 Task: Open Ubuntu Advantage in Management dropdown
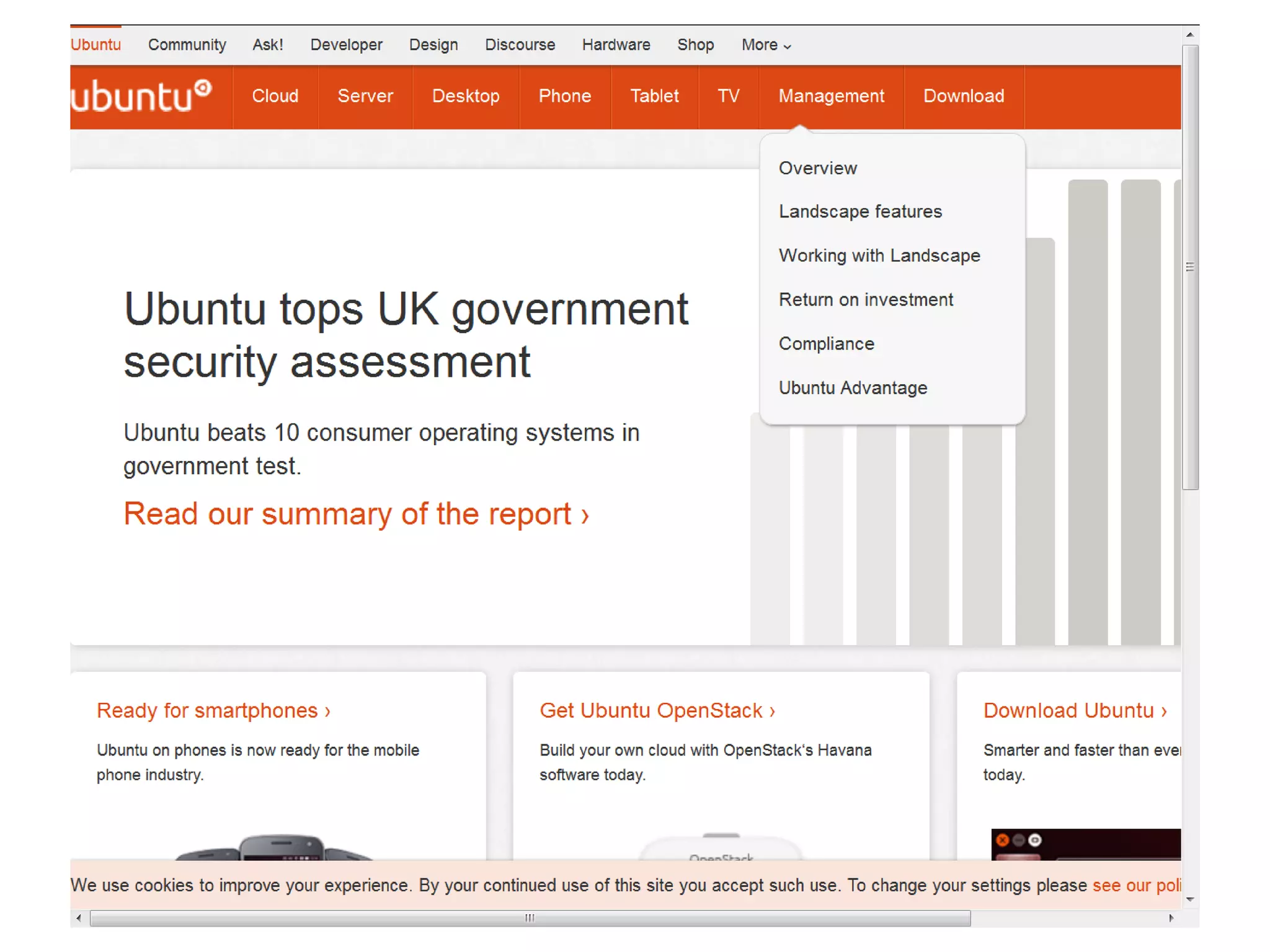[853, 387]
